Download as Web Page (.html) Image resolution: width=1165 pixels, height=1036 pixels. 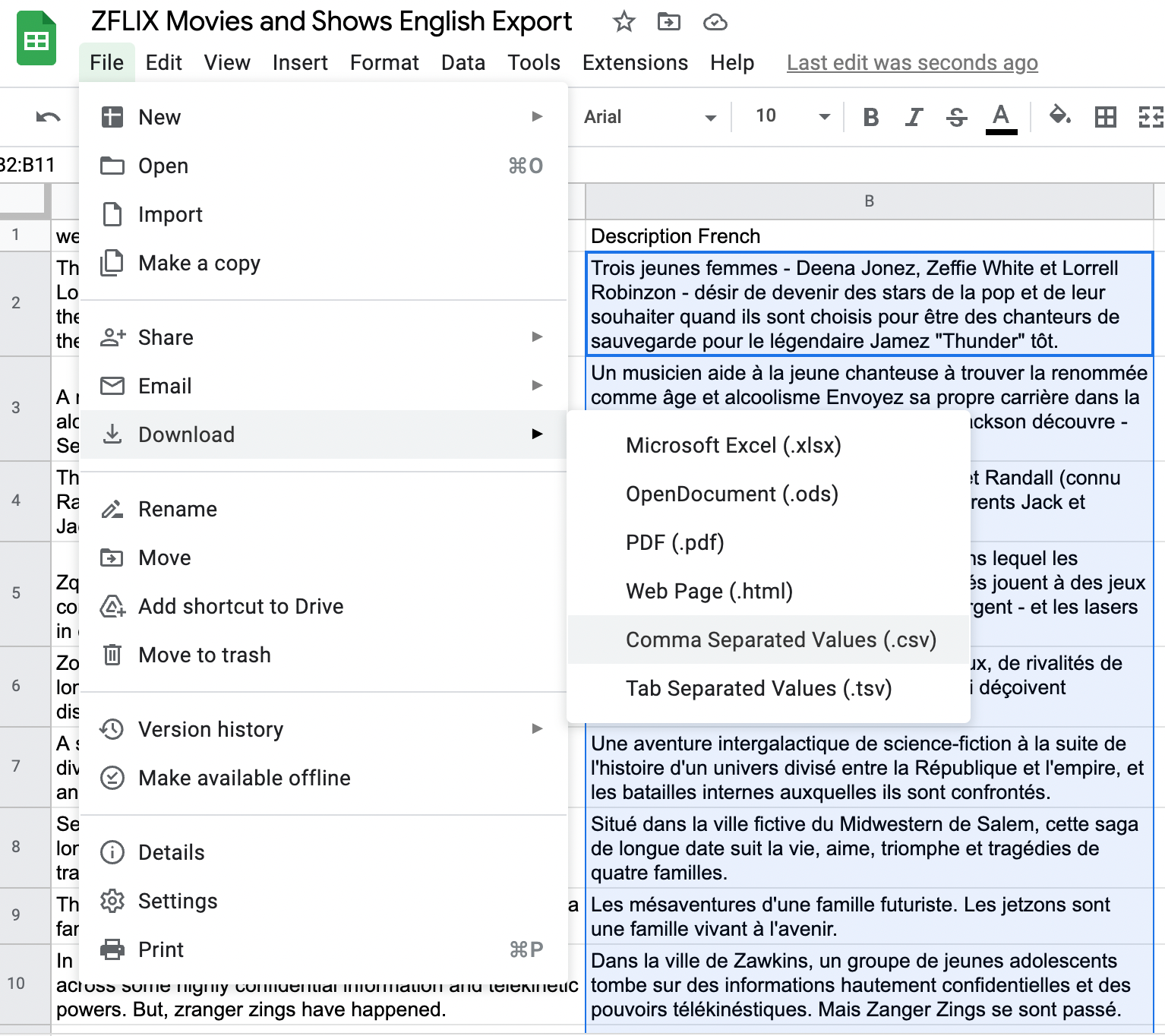point(769,591)
